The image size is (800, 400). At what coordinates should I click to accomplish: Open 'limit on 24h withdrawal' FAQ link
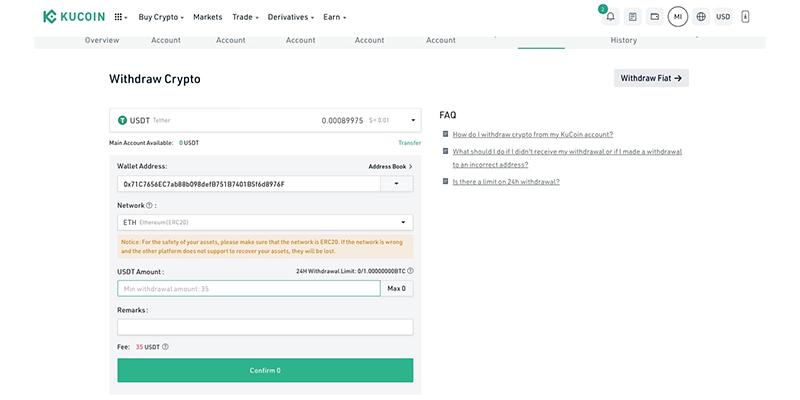[506, 182]
